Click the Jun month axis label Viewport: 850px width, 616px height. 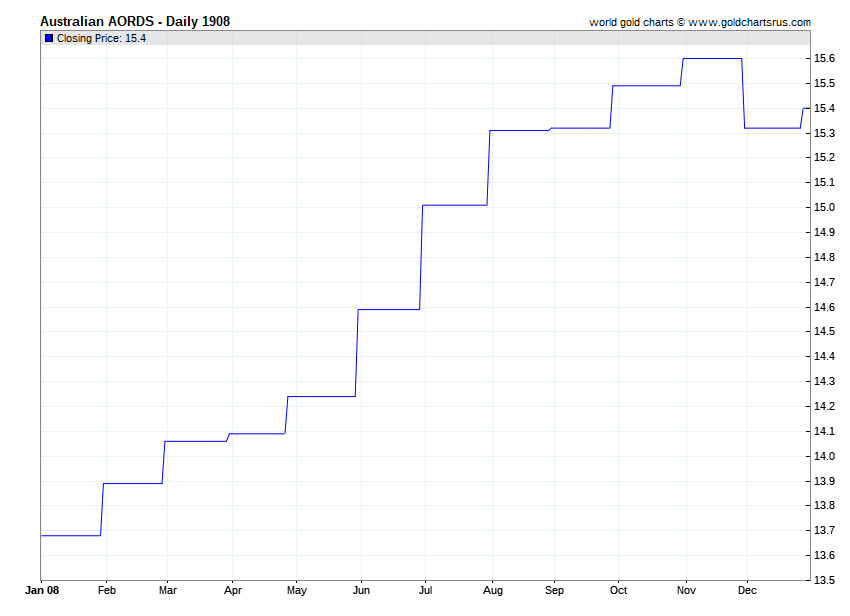point(361,590)
